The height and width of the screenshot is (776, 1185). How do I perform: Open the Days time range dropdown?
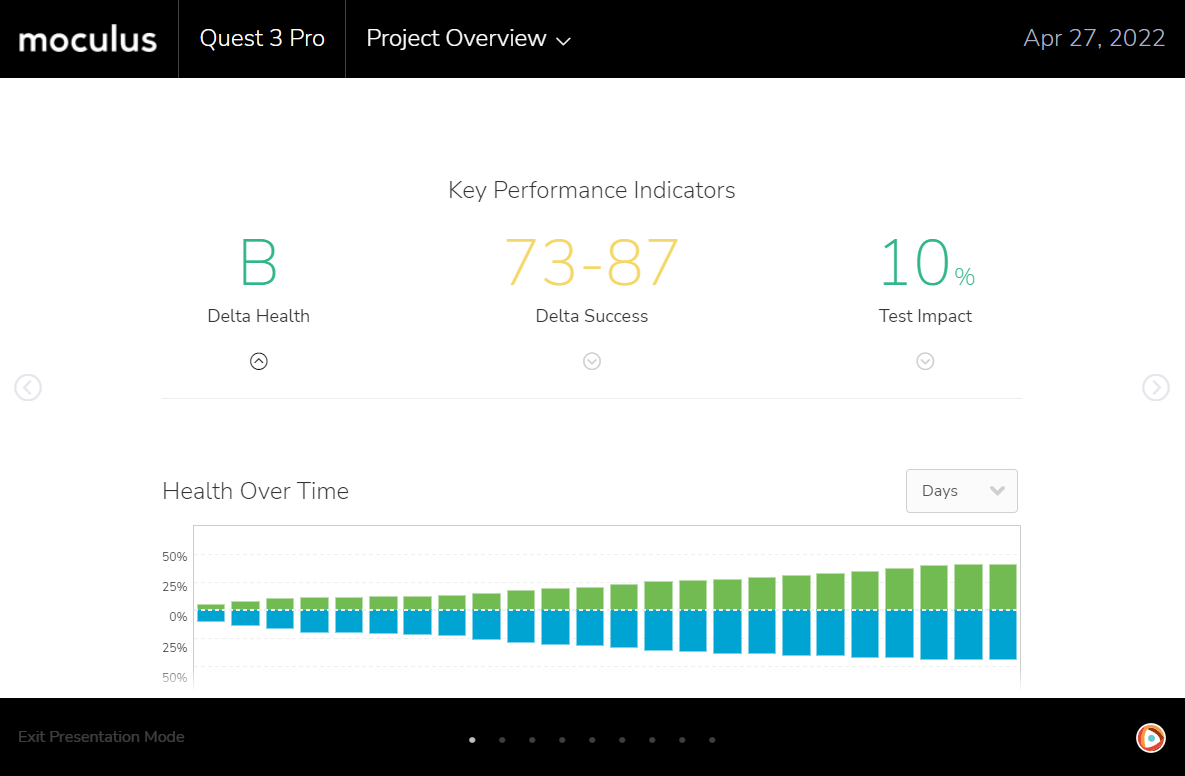point(961,491)
